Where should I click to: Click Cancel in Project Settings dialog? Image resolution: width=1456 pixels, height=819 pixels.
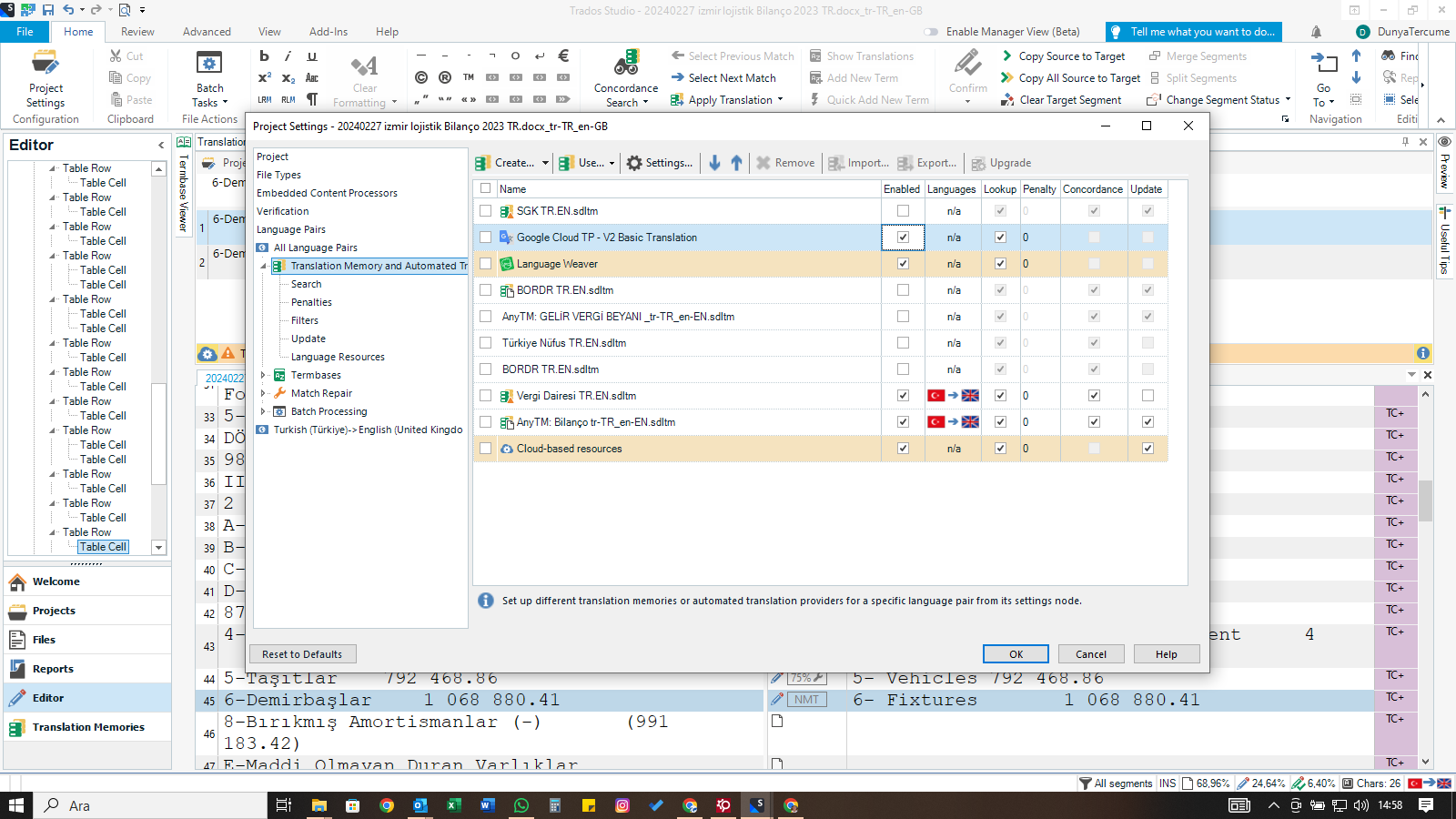tap(1091, 654)
